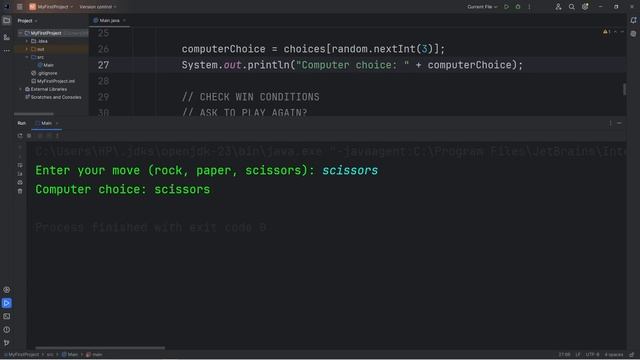640x360 pixels.
Task: Print the console output
Action: (20, 182)
